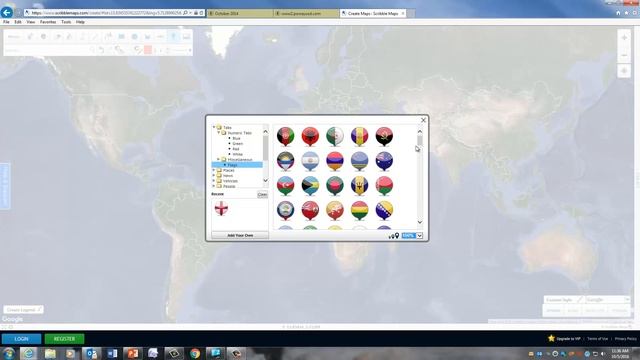Viewport: 640px width, 360px height.
Task: Select the Green numeric tabs item
Action: 238,144
